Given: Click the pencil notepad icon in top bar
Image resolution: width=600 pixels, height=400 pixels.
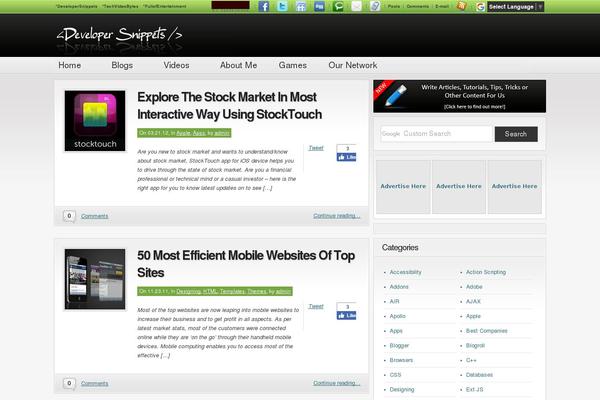Looking at the screenshot, I should point(375,6).
